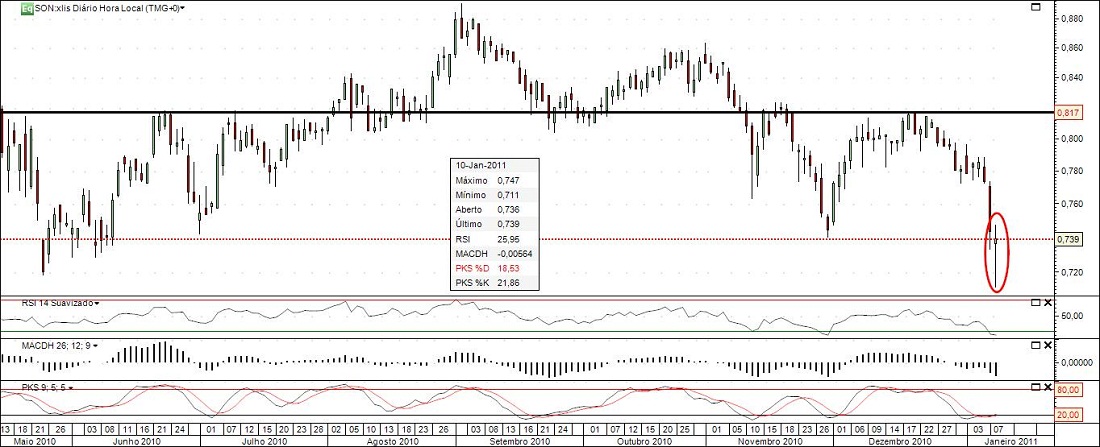The image size is (1100, 447).
Task: Click the Máximo 0,747 row
Action: [495, 180]
